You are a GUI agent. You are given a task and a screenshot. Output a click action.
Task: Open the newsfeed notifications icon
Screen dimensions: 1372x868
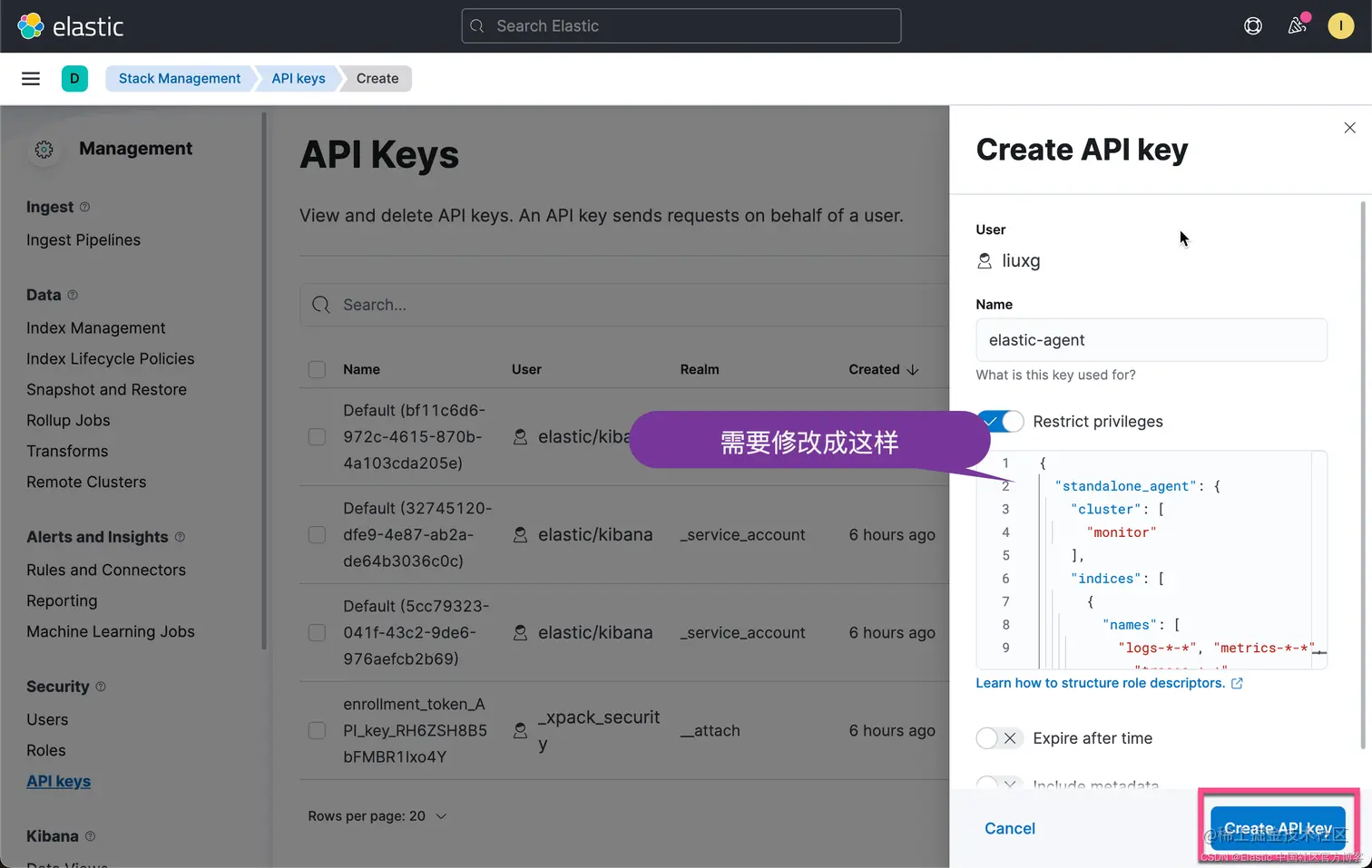tap(1298, 26)
